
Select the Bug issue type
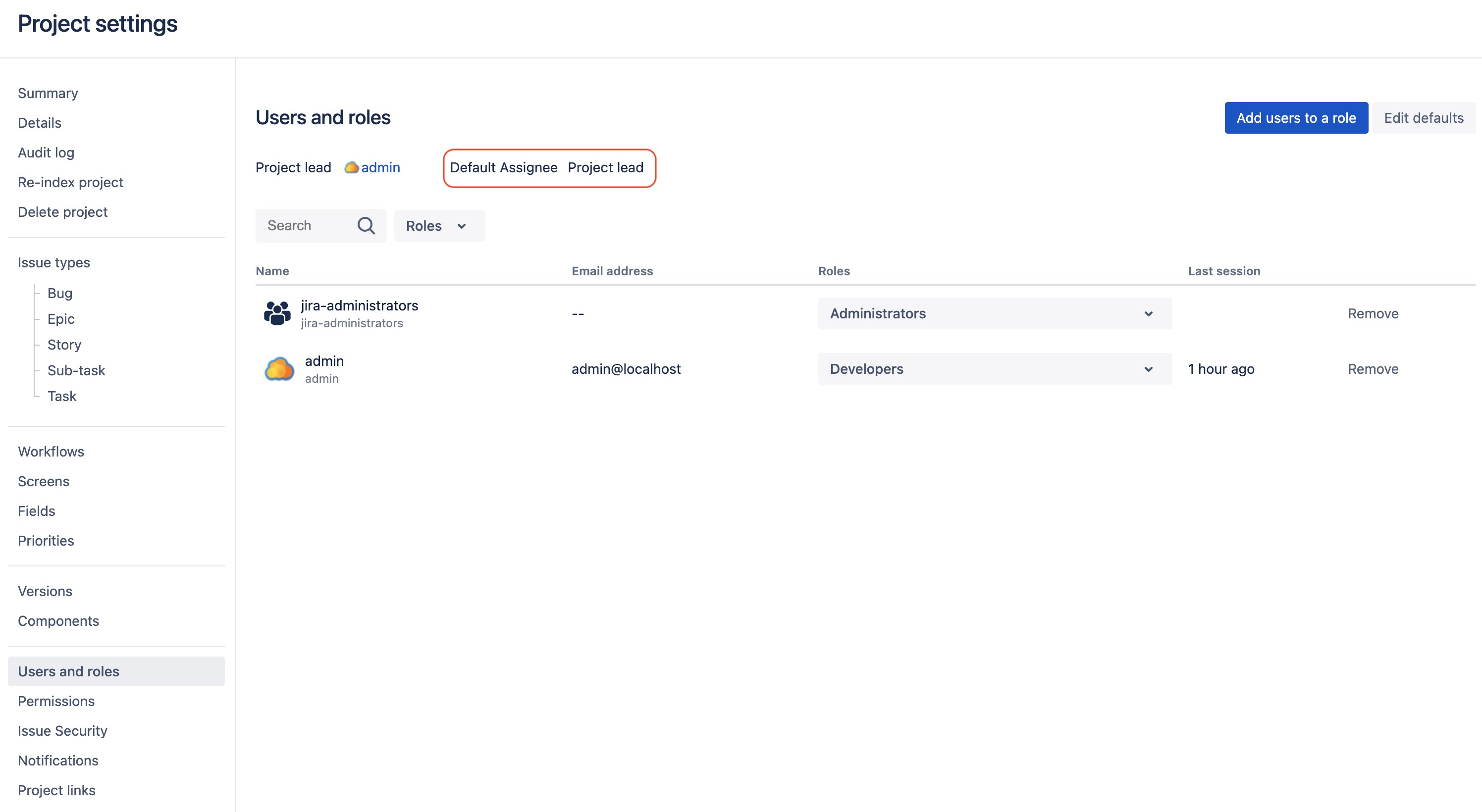click(x=60, y=293)
